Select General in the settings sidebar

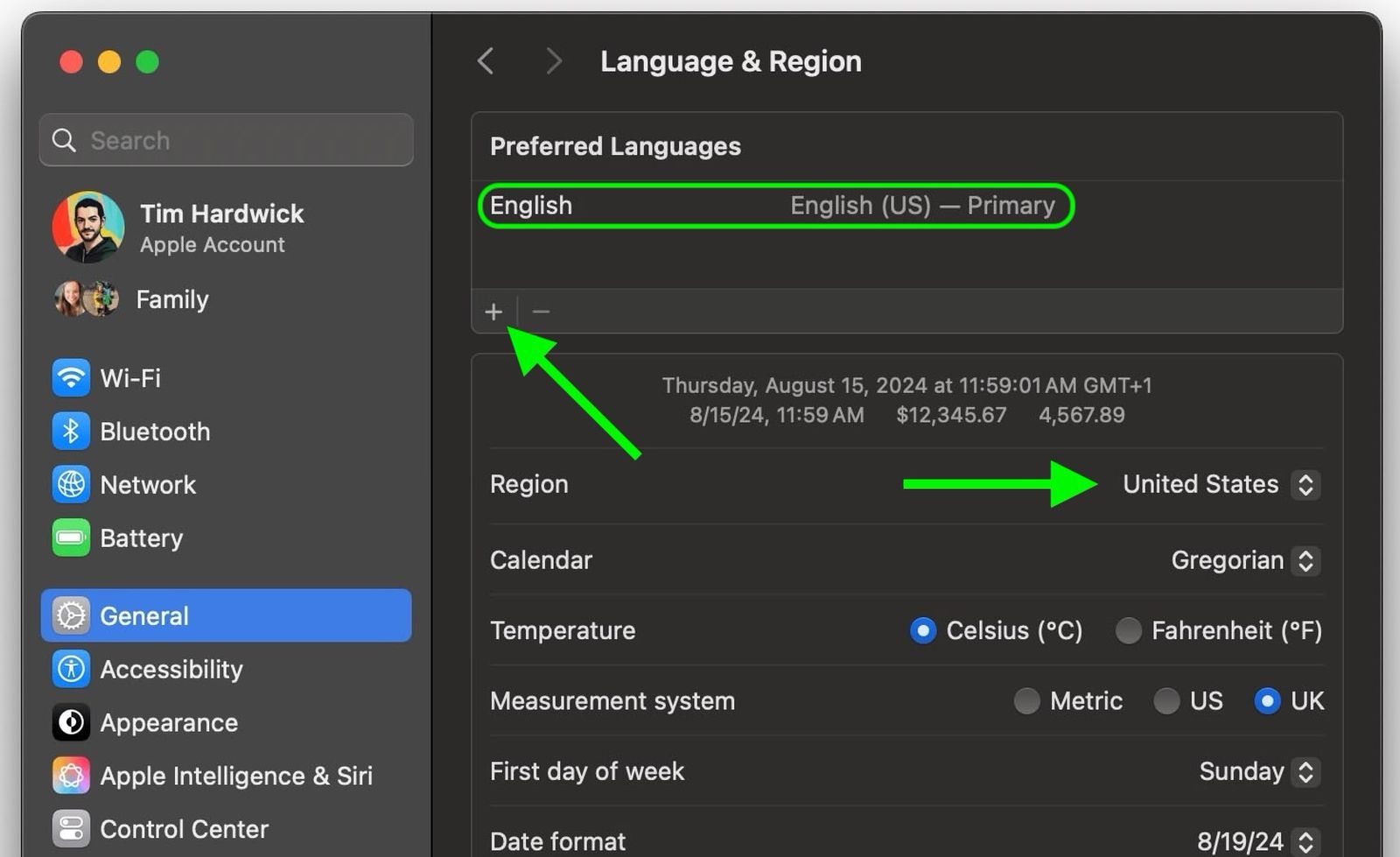pyautogui.click(x=144, y=615)
